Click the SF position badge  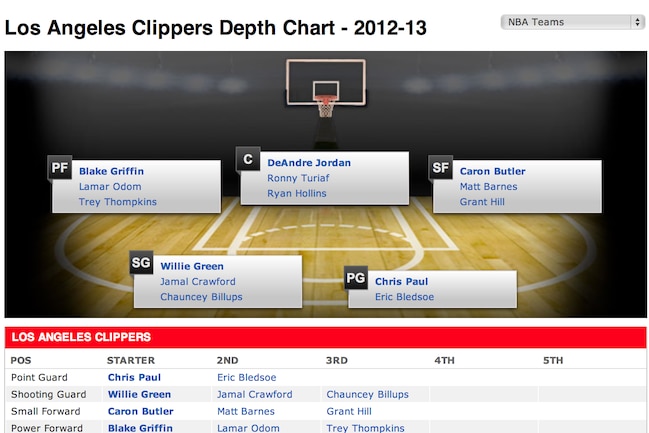(x=440, y=168)
